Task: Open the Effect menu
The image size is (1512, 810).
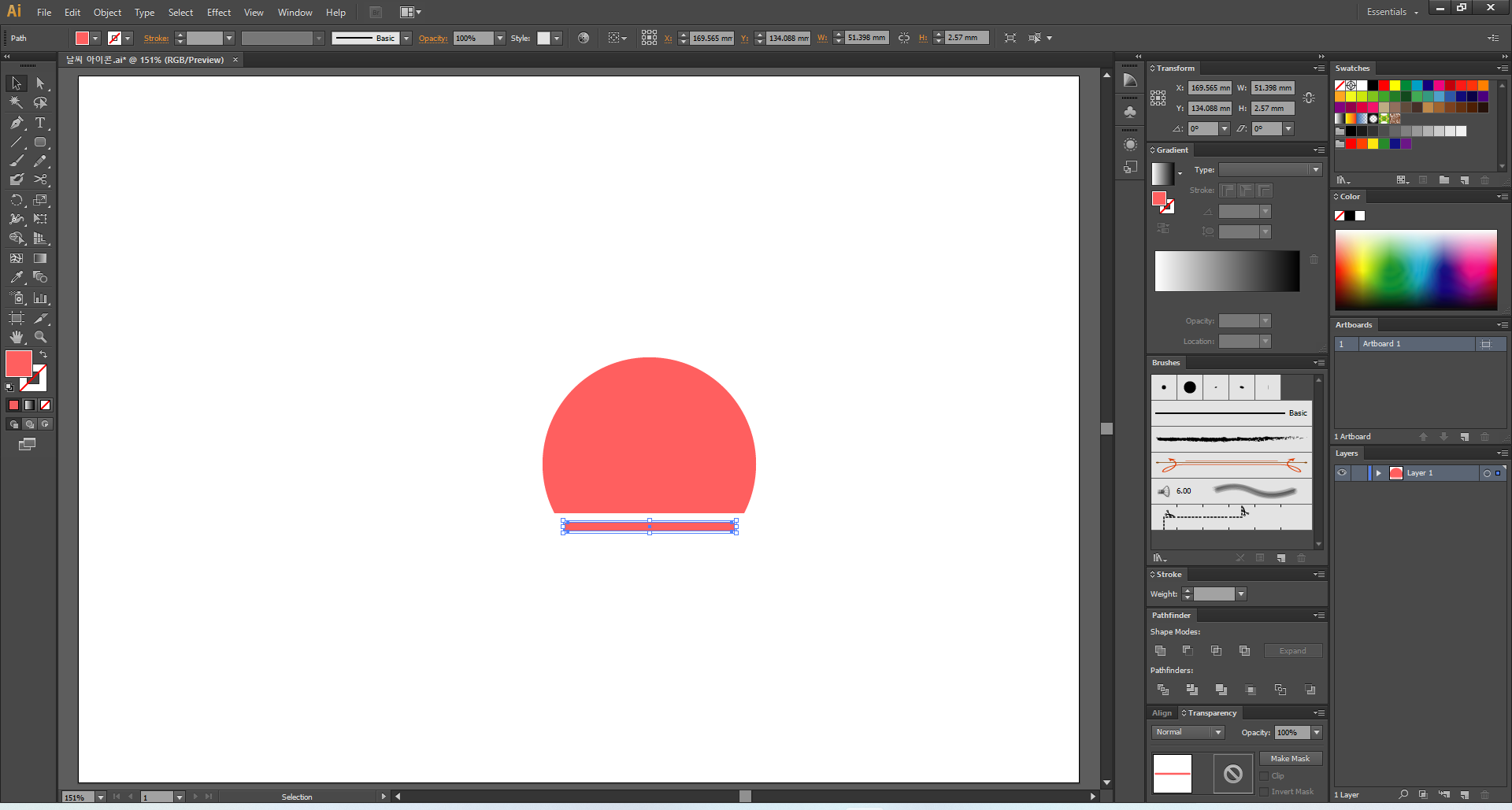Action: tap(219, 13)
